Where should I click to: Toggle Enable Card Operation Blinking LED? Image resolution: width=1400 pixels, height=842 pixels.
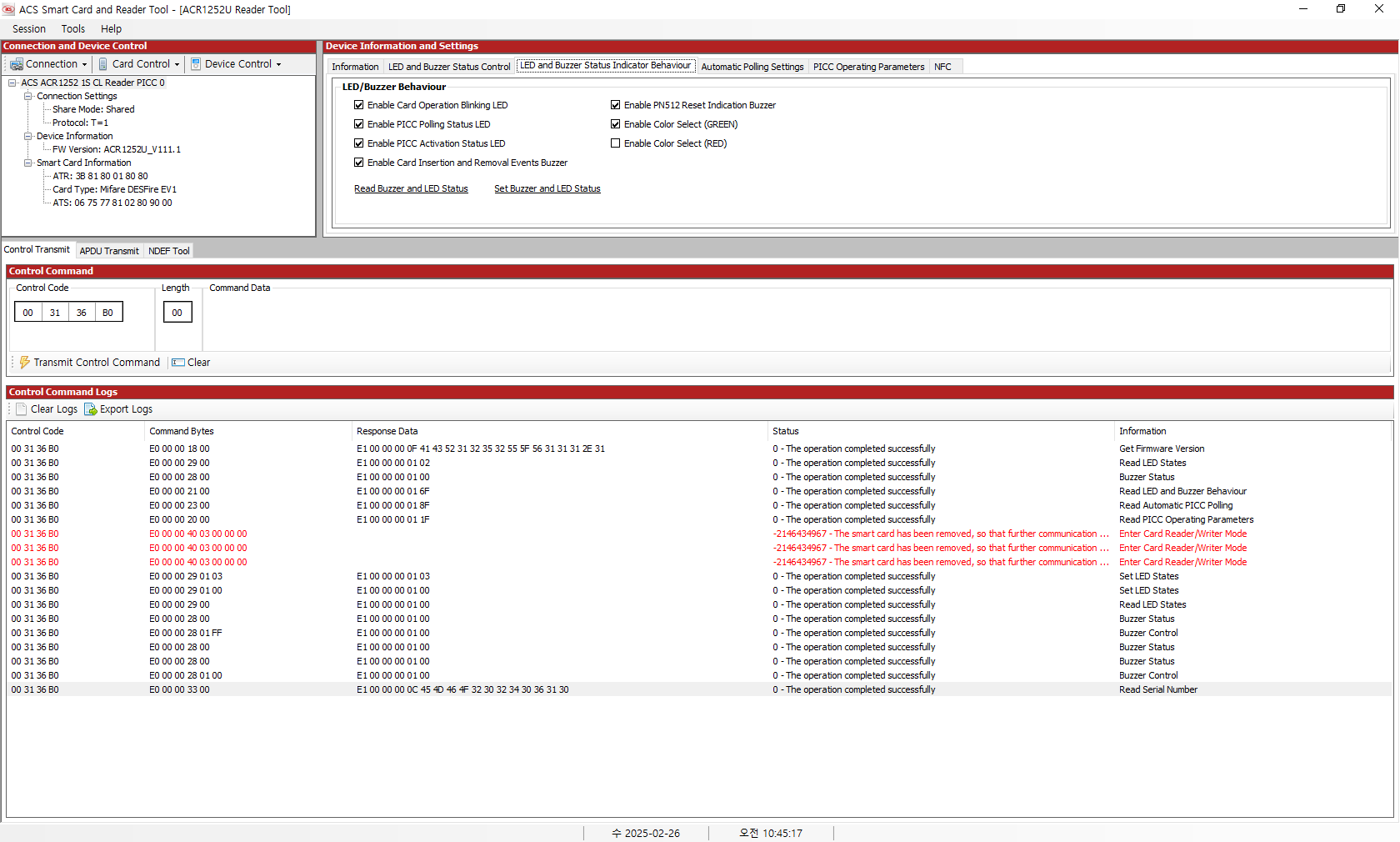point(359,105)
